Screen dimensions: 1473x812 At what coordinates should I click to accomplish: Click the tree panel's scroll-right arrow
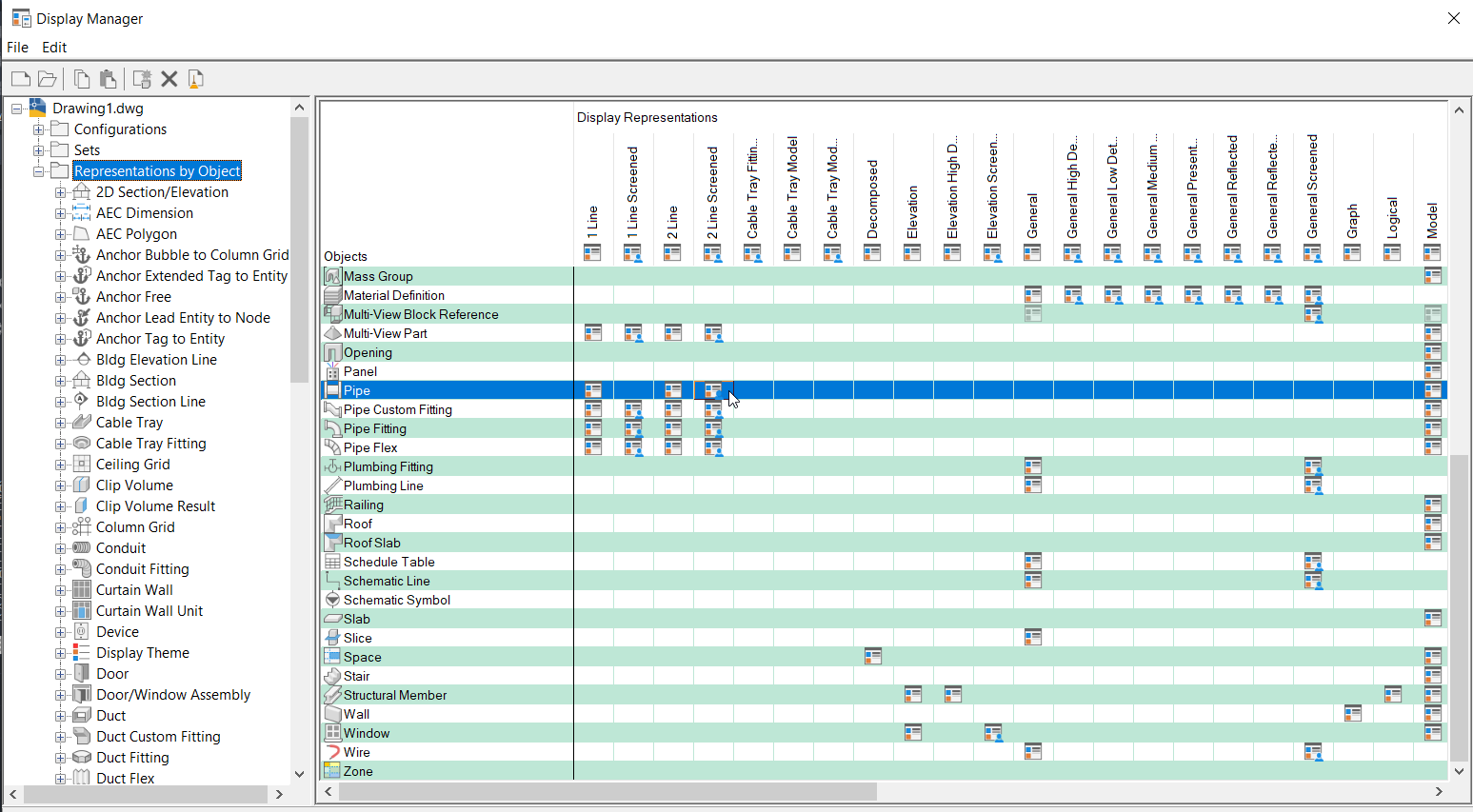tap(279, 794)
